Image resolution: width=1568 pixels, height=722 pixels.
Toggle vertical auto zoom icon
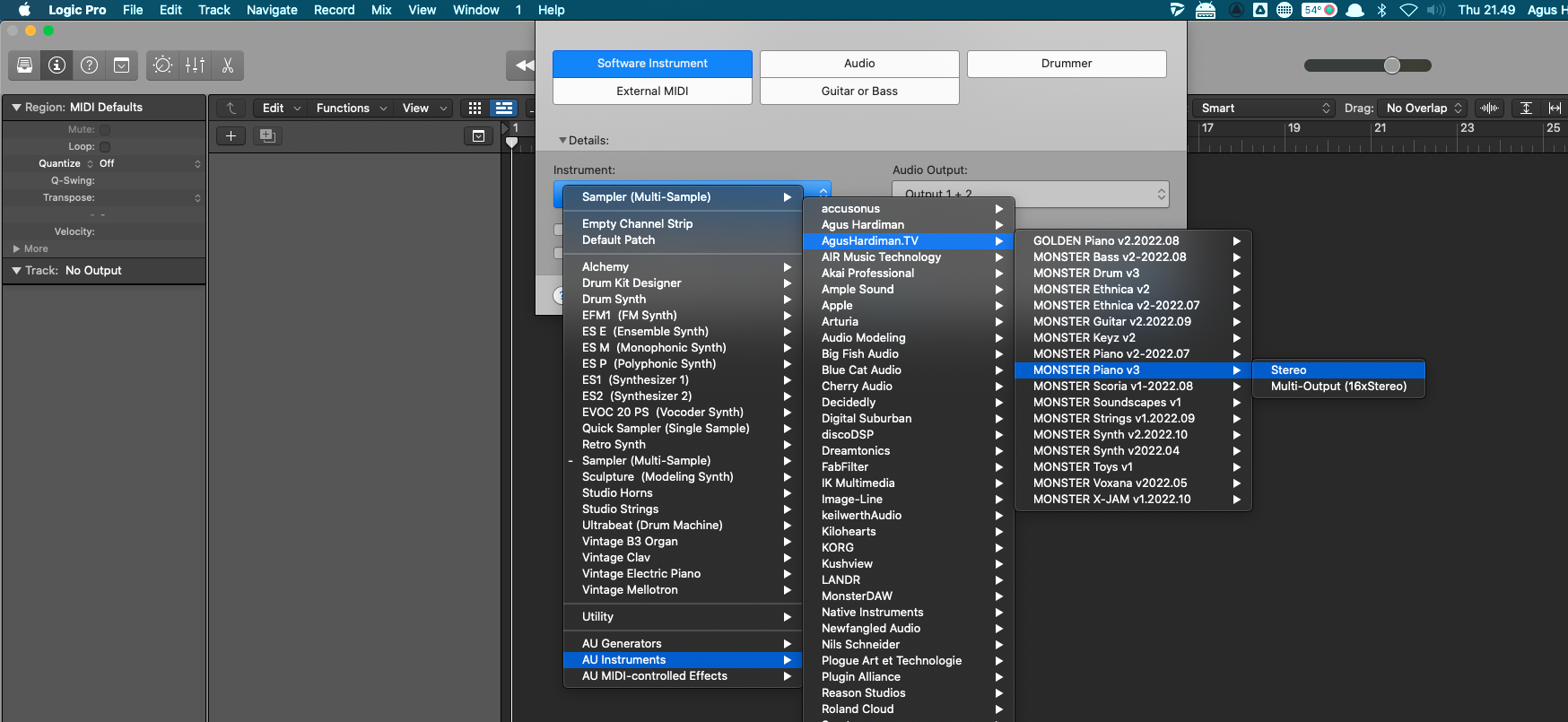coord(1526,108)
